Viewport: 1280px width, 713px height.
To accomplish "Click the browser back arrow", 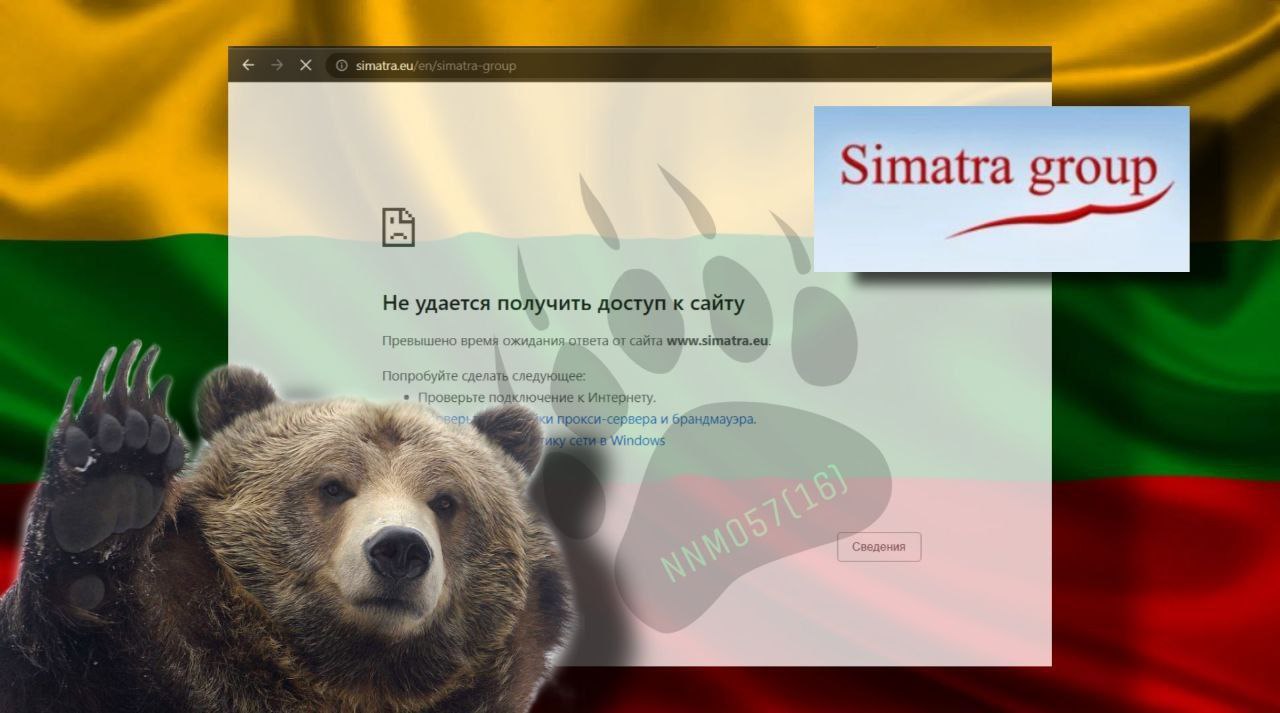I will click(x=248, y=65).
